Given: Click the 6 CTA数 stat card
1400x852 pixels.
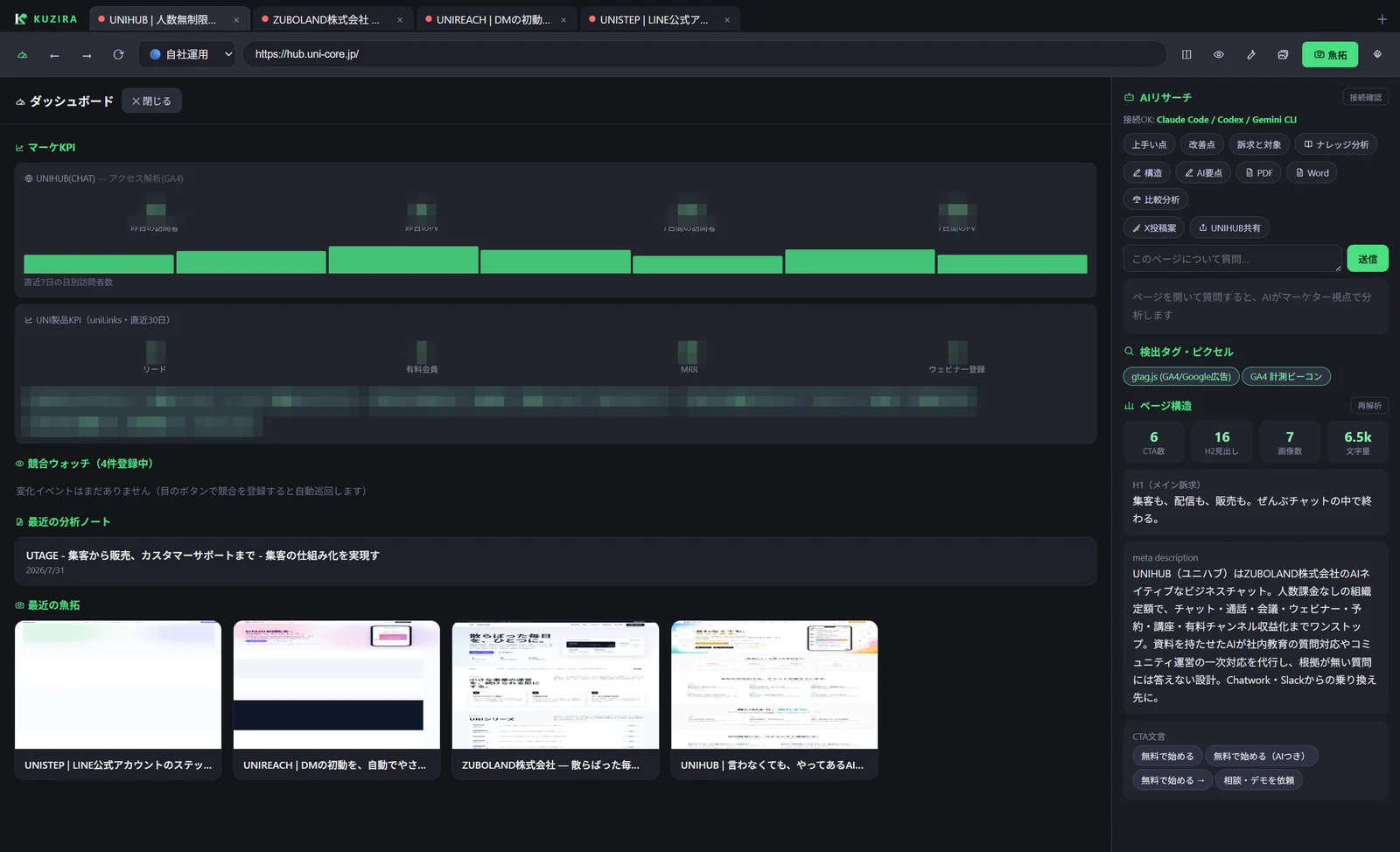Looking at the screenshot, I should click(1154, 442).
